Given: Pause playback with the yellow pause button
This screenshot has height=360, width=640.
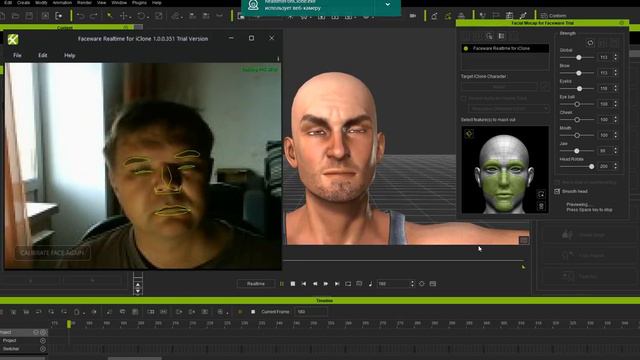Looking at the screenshot, I should [x=281, y=284].
